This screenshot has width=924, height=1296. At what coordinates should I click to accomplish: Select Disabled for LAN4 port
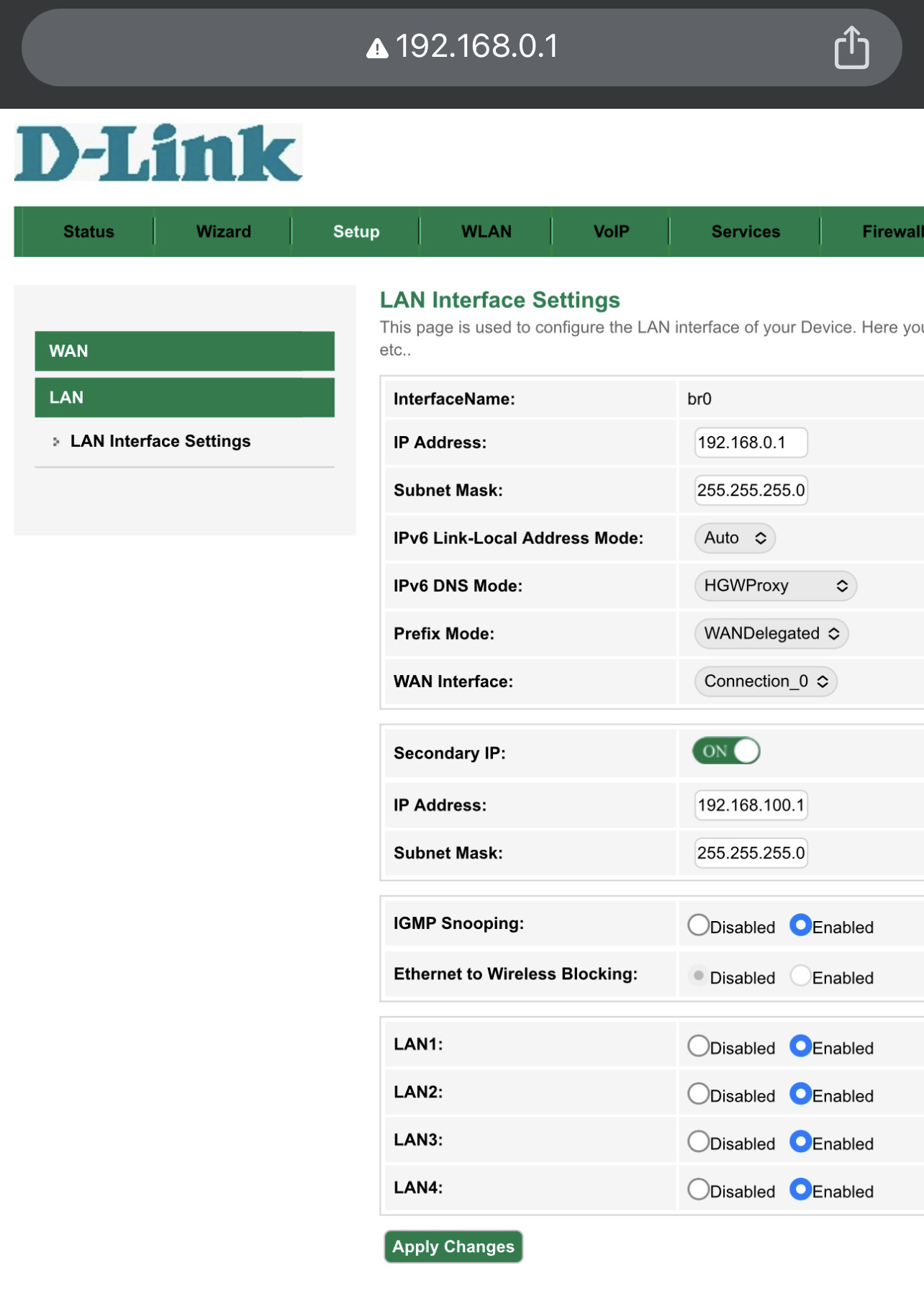[698, 1189]
